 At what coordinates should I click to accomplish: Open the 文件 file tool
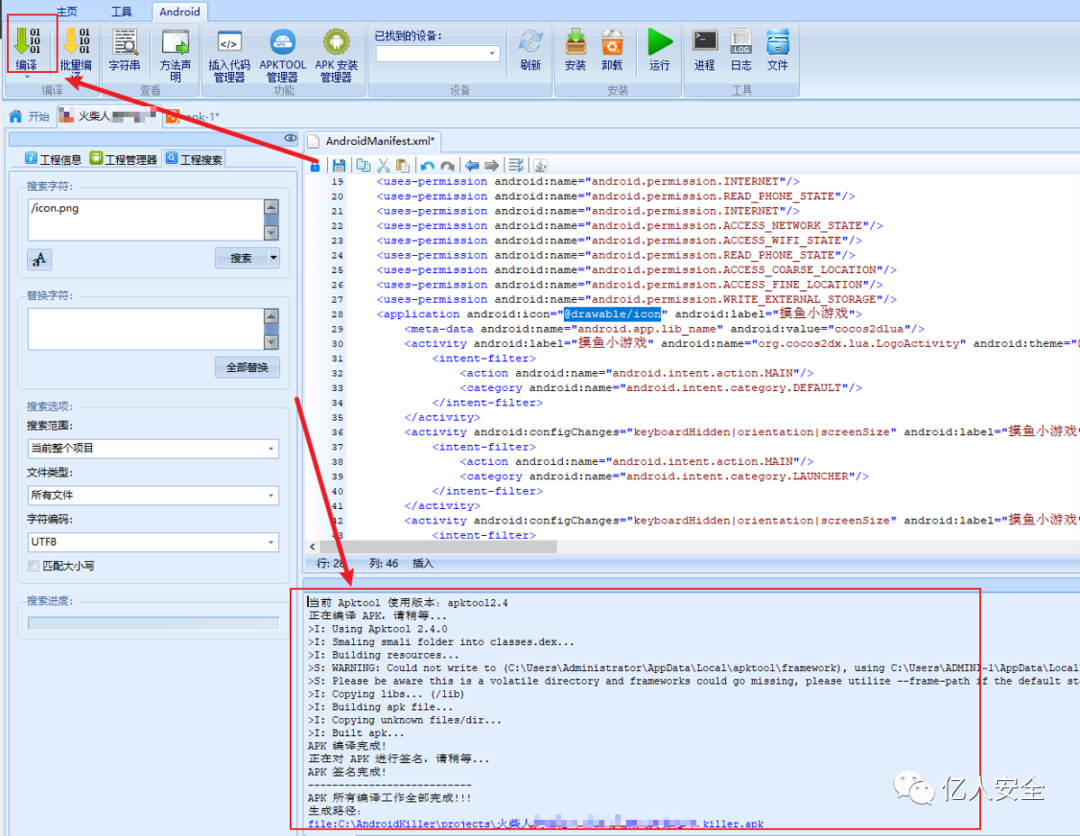pyautogui.click(x=778, y=49)
